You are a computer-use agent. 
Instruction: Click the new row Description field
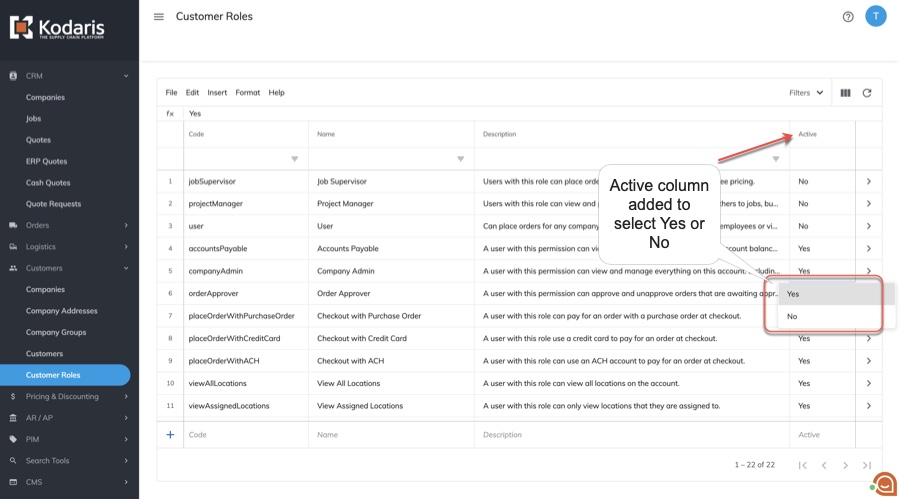point(632,435)
